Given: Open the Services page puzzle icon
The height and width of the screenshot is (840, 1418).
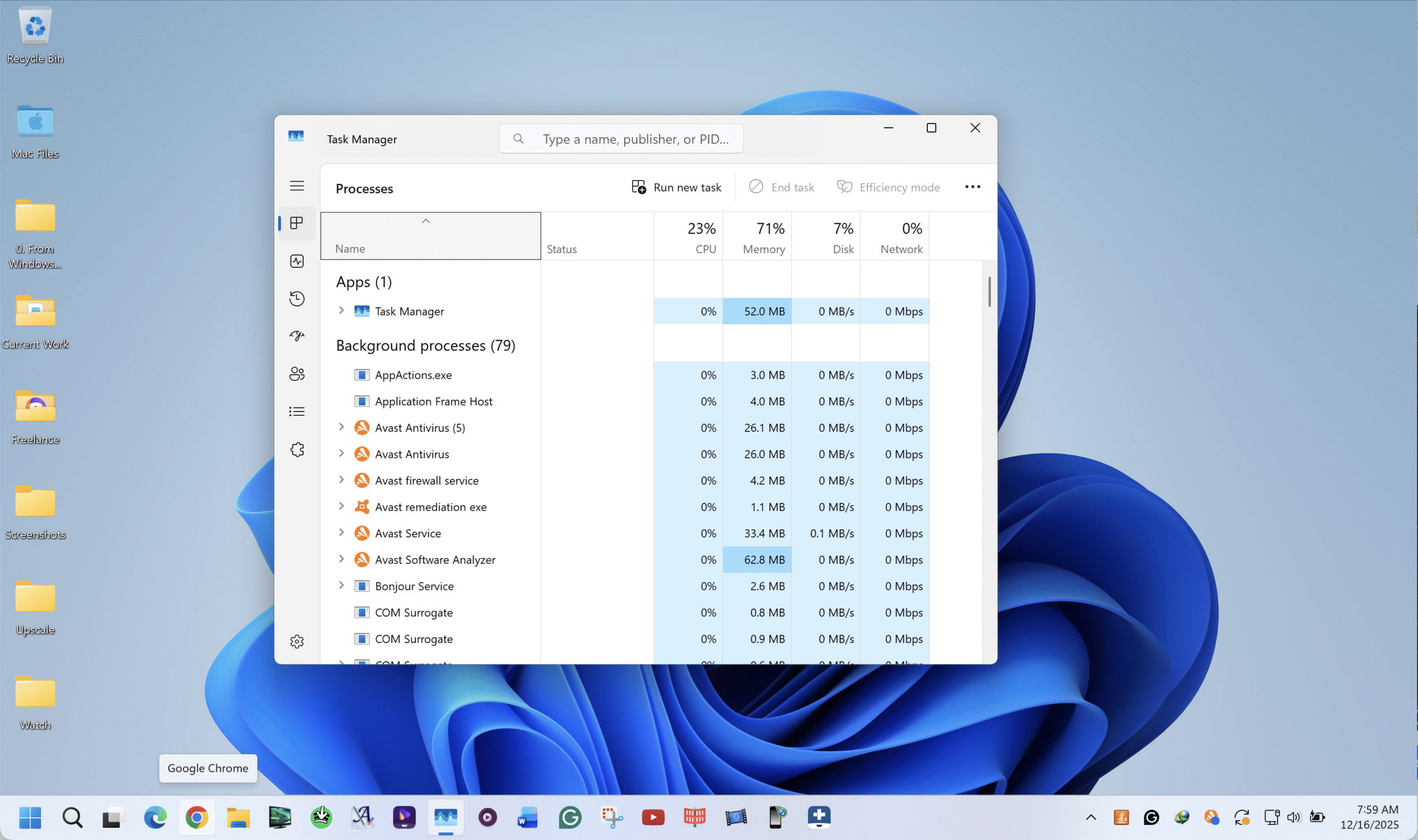Looking at the screenshot, I should 297,450.
